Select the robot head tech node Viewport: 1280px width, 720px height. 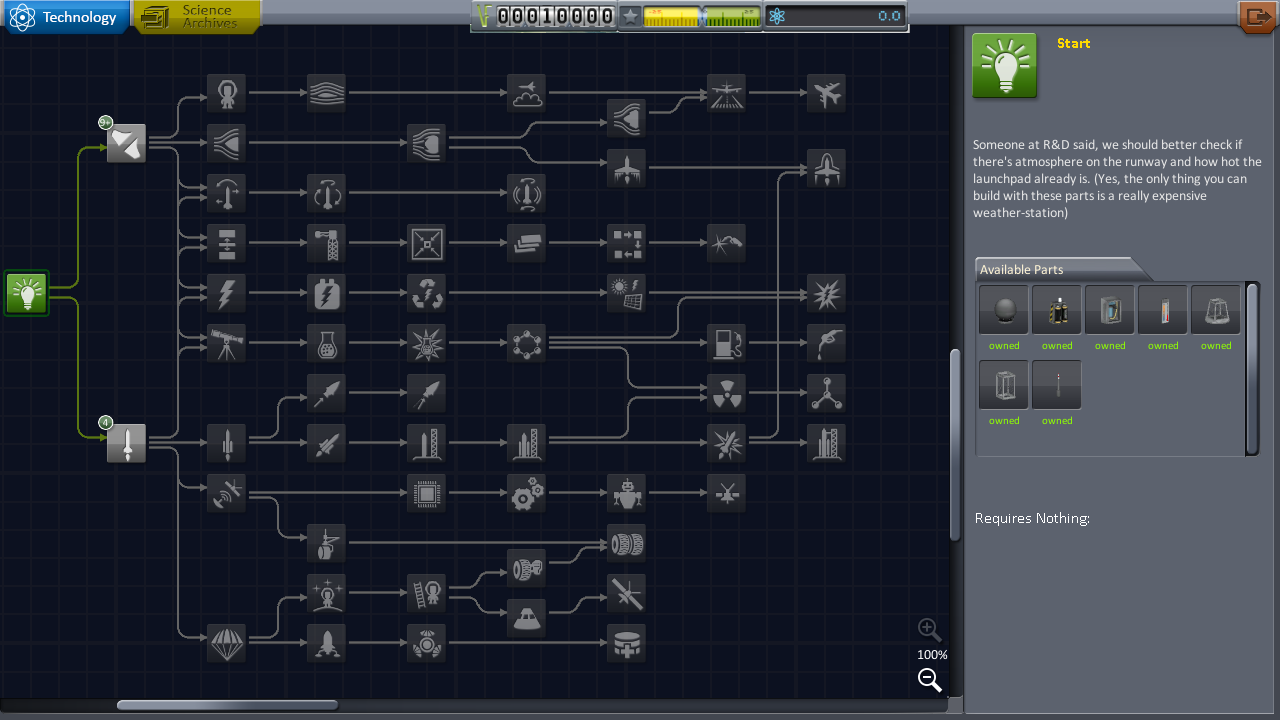(x=626, y=493)
